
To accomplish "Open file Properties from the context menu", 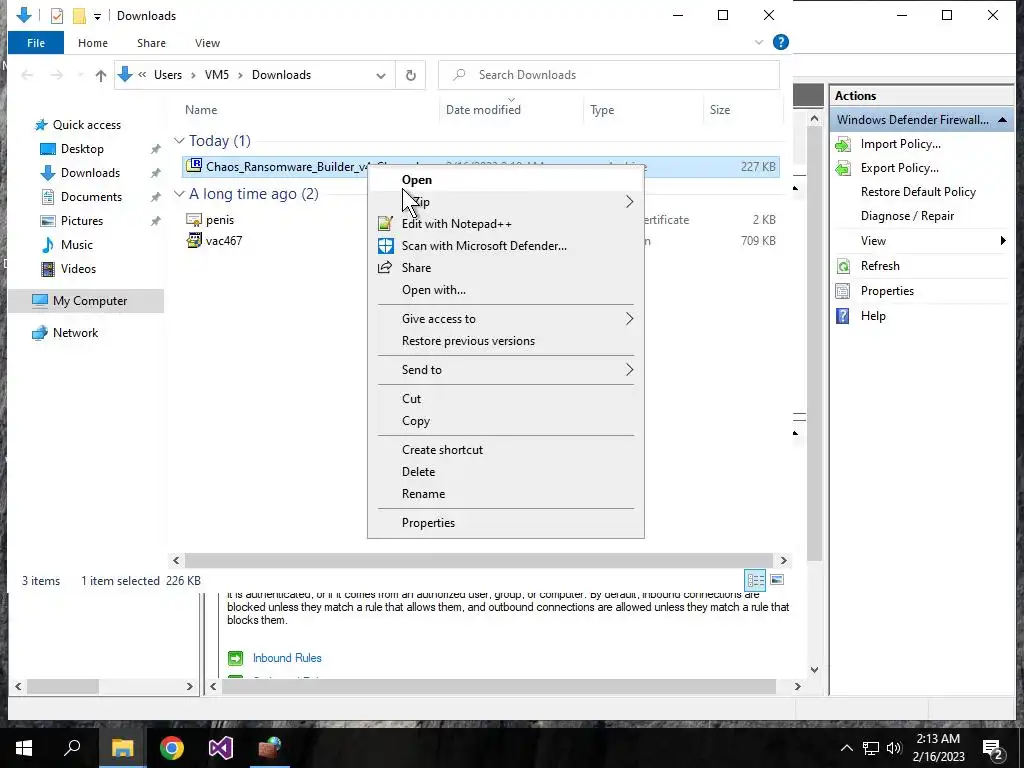I will tap(428, 522).
